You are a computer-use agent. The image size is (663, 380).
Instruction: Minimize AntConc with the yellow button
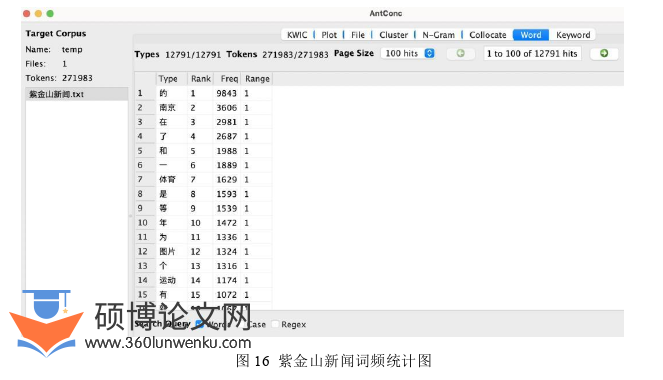pos(38,14)
